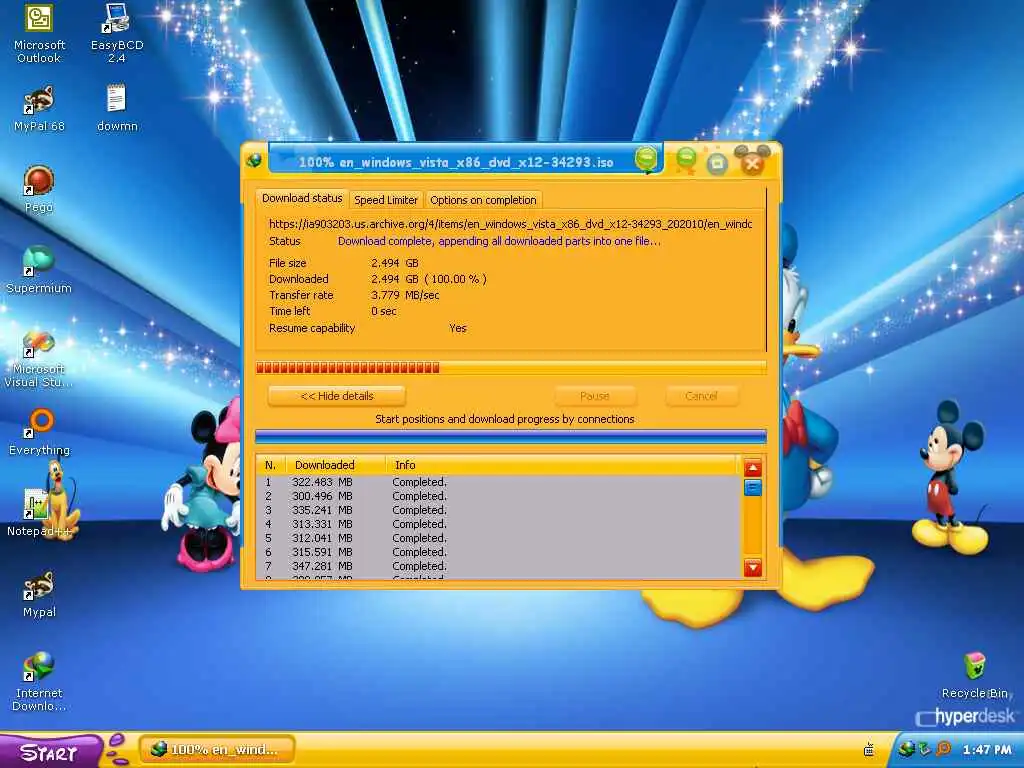Minimize the download dialog with the green button
Viewport: 1024px width, 768px height.
[686, 159]
